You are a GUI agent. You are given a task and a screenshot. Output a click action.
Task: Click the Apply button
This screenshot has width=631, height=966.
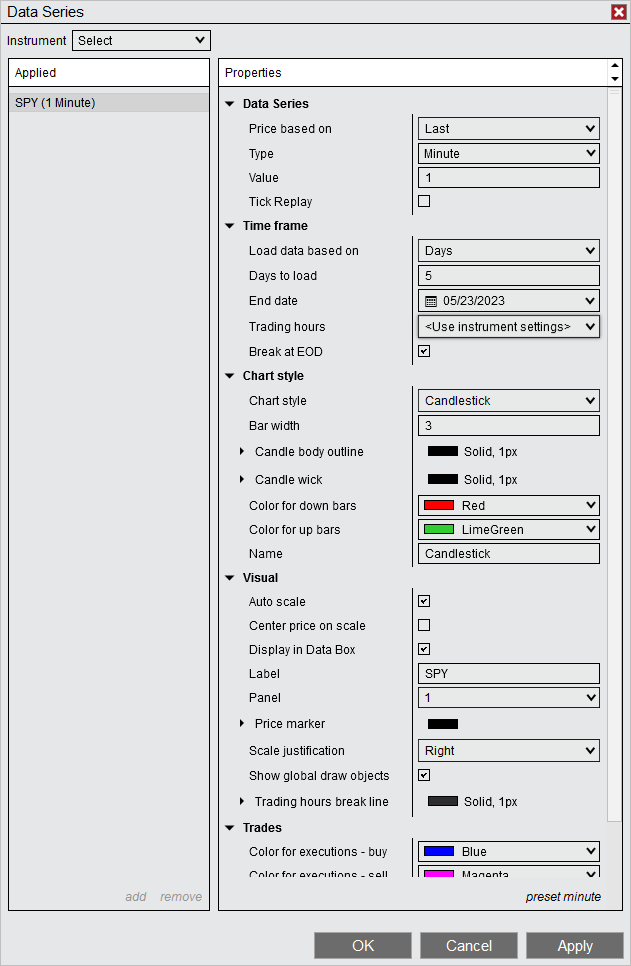coord(575,946)
